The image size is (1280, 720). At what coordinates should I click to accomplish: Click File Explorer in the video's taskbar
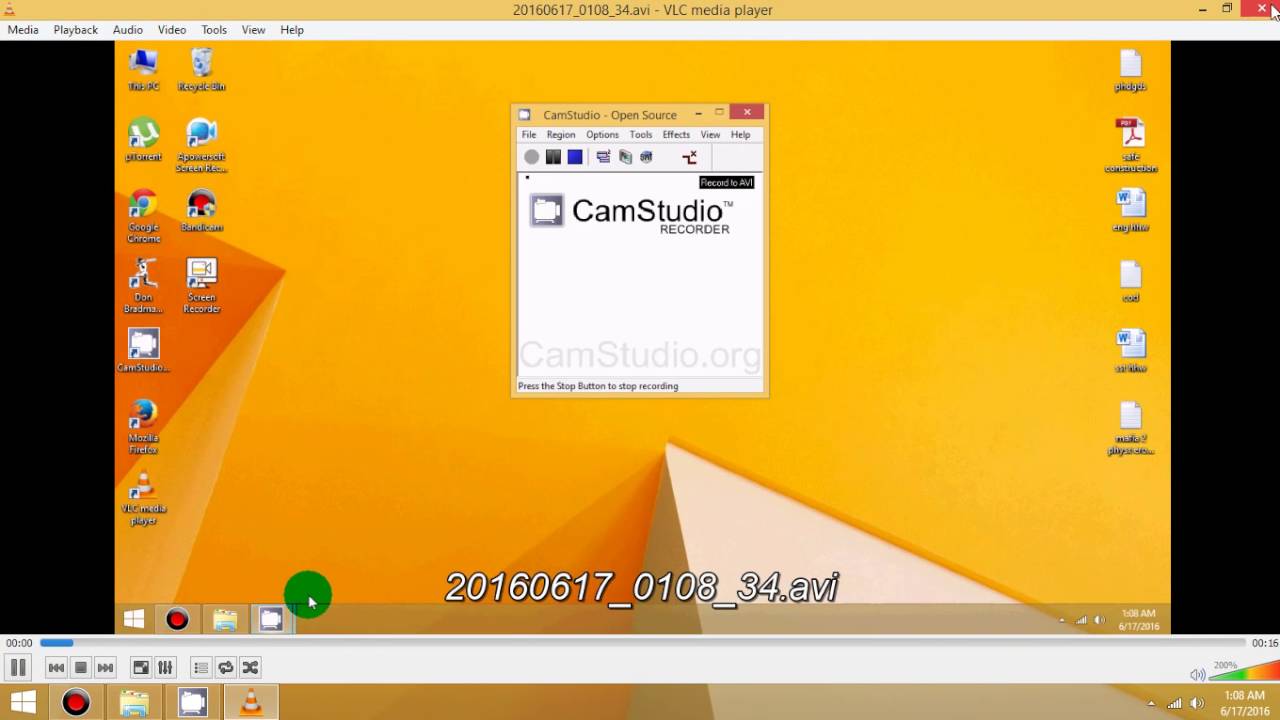(x=225, y=620)
